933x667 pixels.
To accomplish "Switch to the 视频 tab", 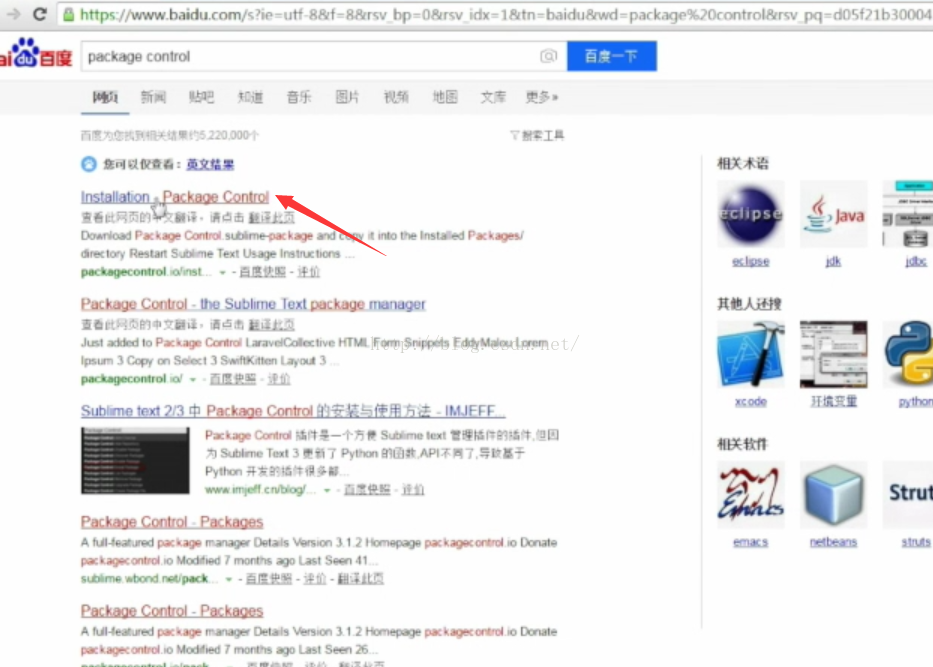I will 396,96.
